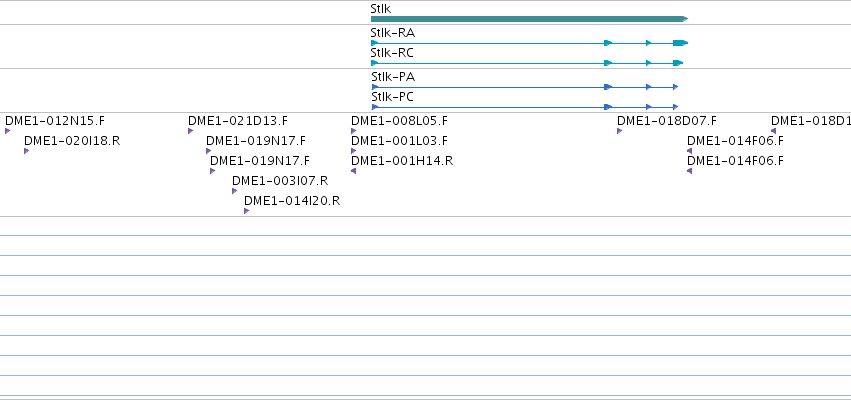Click the DME1-021D13.F label
The image size is (851, 400).
(x=238, y=121)
